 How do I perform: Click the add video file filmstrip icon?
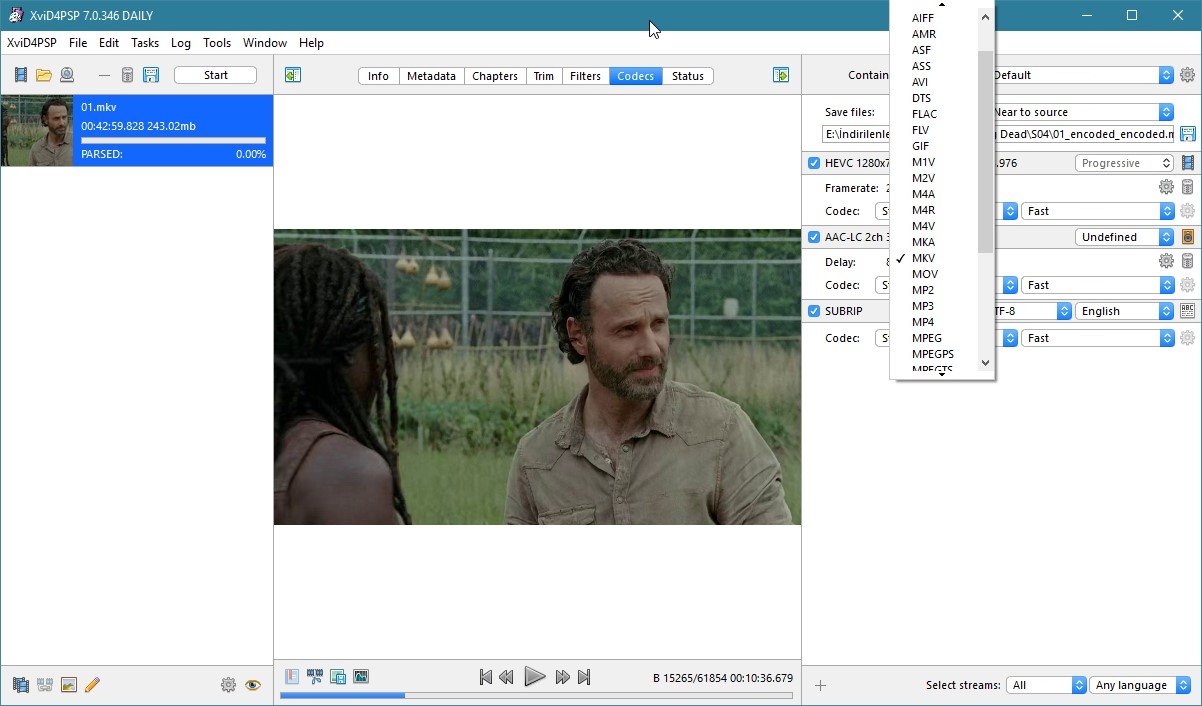21,75
